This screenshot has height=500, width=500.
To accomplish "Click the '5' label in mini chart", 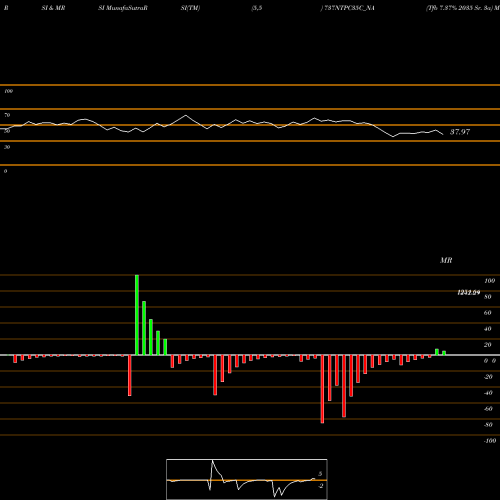I will click(x=320, y=474).
